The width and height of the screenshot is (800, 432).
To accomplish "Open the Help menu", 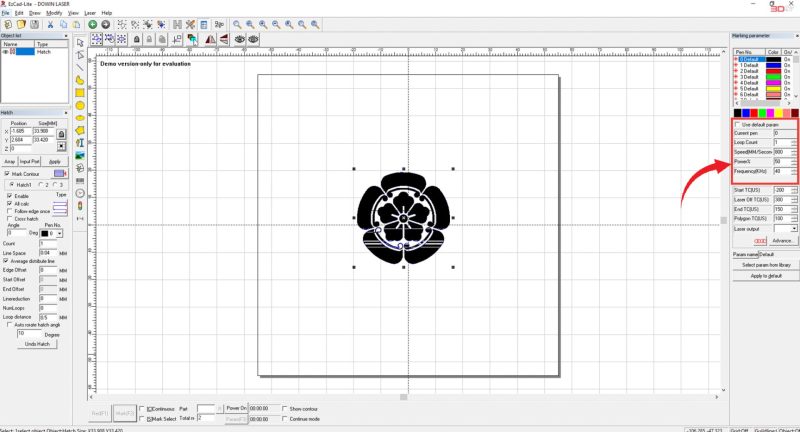I will pos(107,13).
